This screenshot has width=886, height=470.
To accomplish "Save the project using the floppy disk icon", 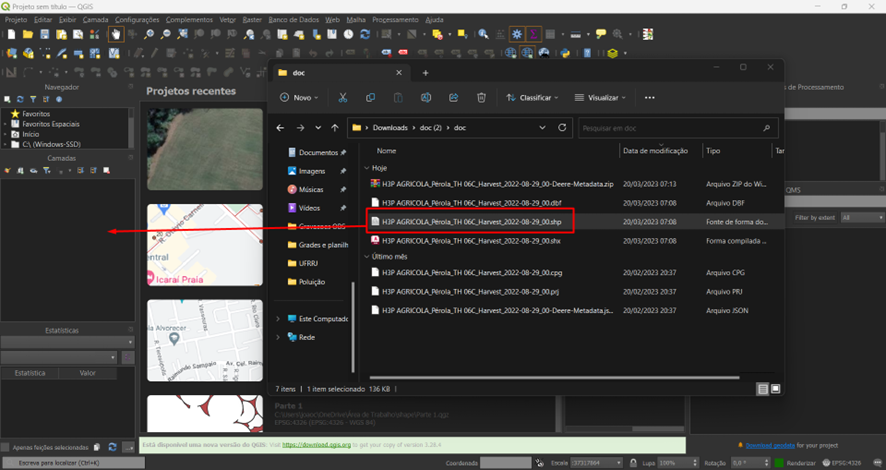I will pyautogui.click(x=44, y=34).
